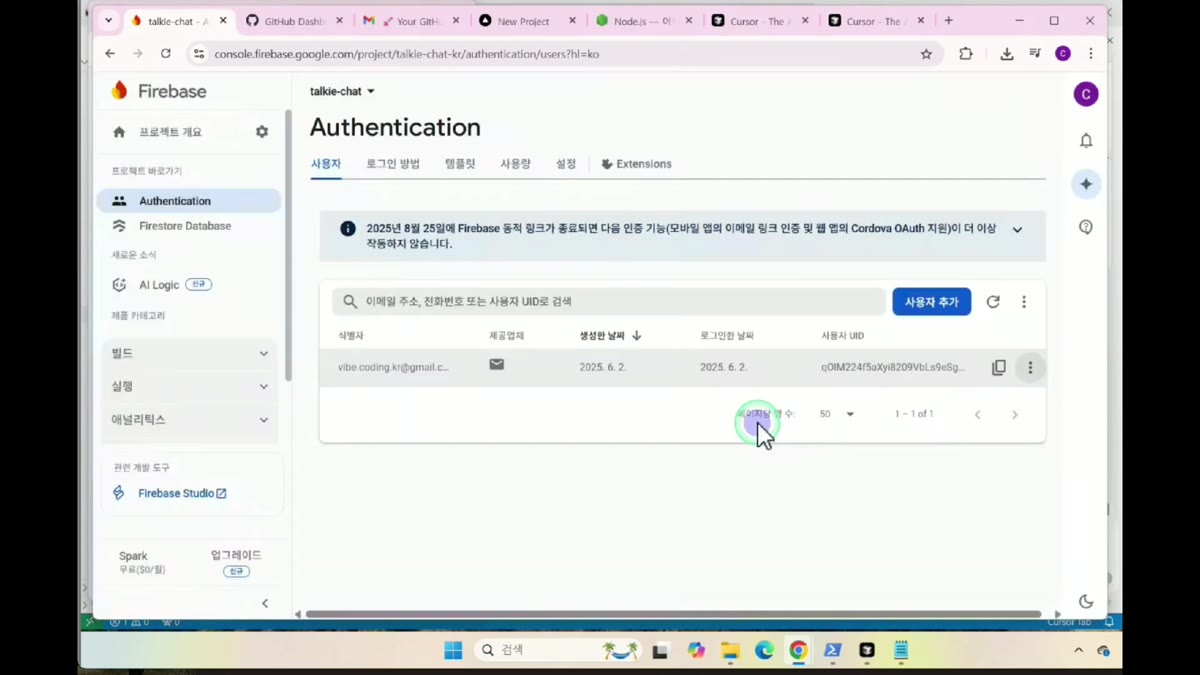
Task: Click the Windows taskbar search box
Action: coord(558,651)
